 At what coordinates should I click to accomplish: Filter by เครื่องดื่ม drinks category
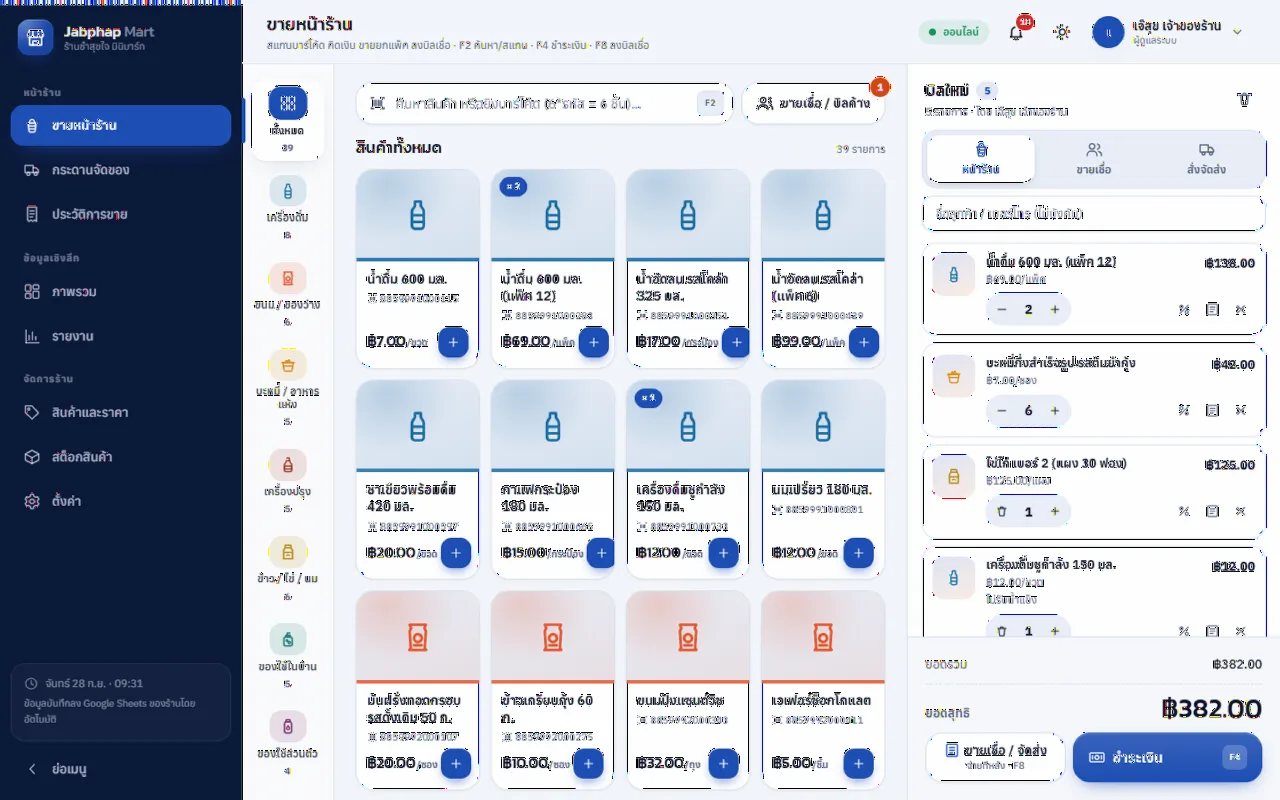pos(287,208)
